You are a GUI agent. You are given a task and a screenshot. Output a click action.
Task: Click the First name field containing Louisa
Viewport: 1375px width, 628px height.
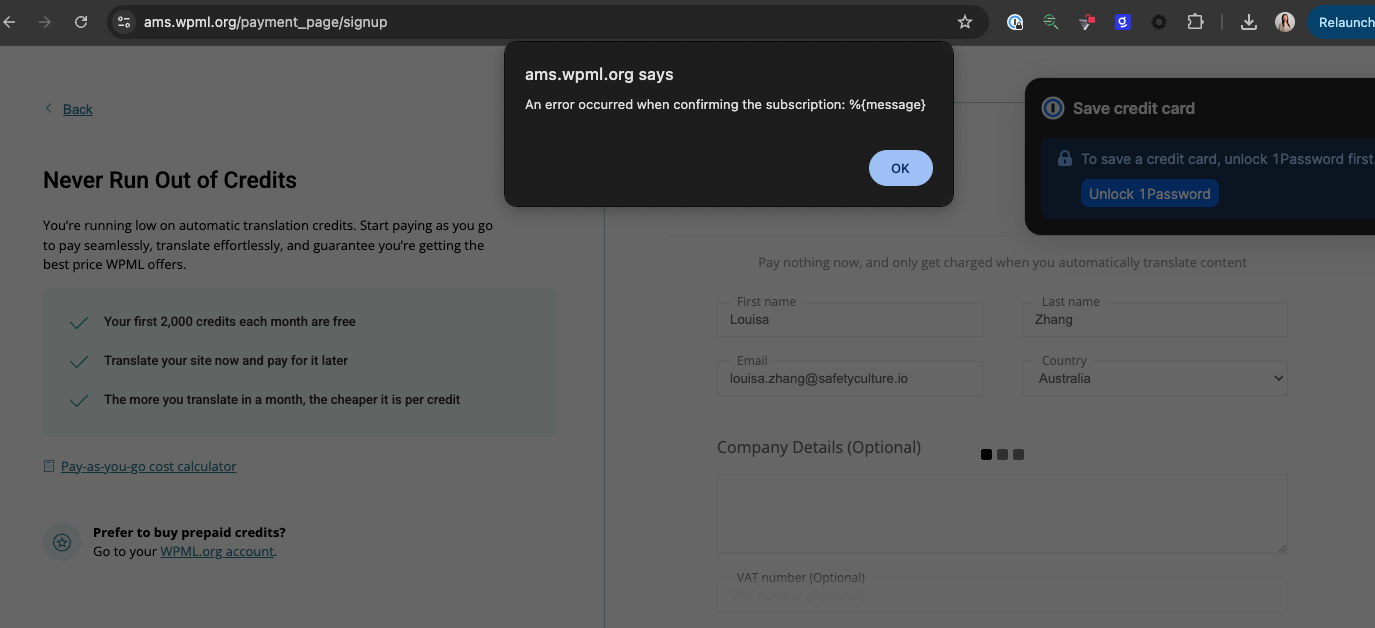(x=850, y=320)
